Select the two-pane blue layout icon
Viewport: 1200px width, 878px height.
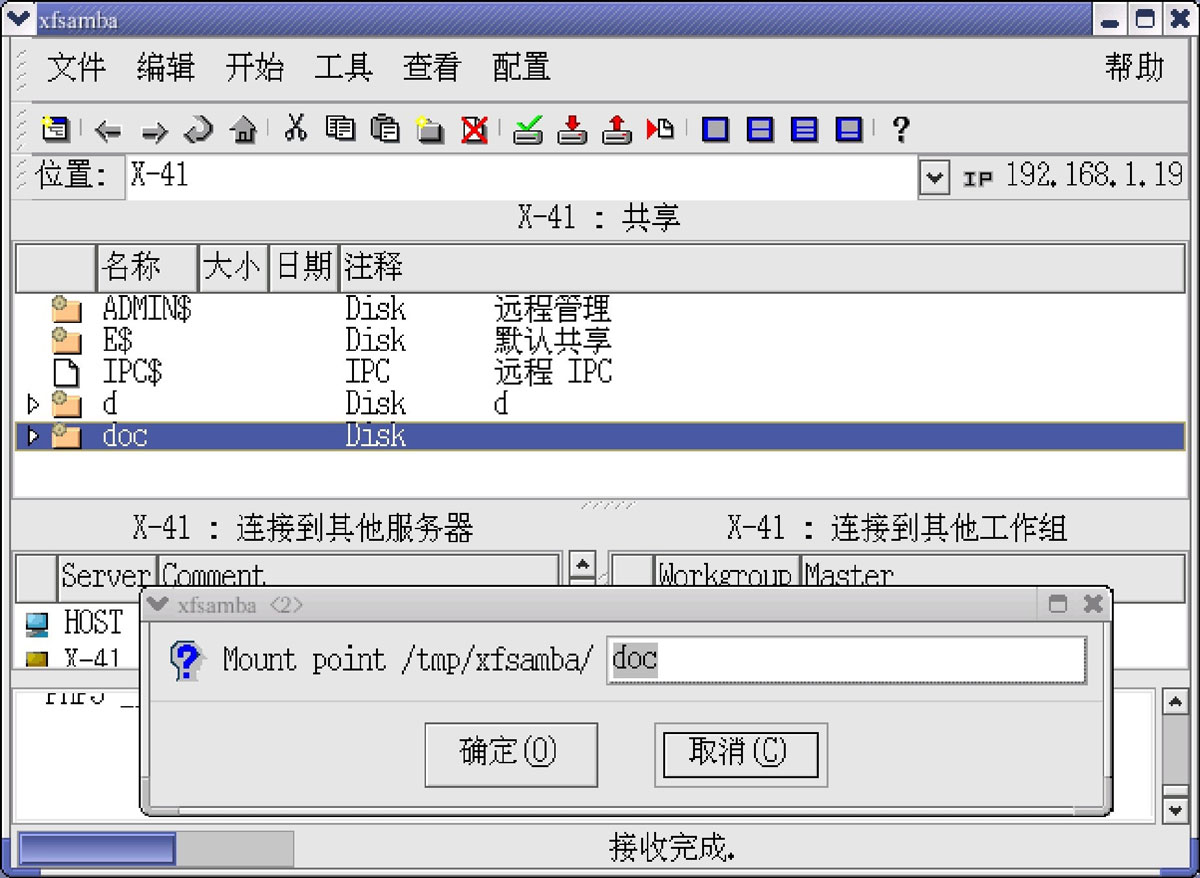click(761, 129)
